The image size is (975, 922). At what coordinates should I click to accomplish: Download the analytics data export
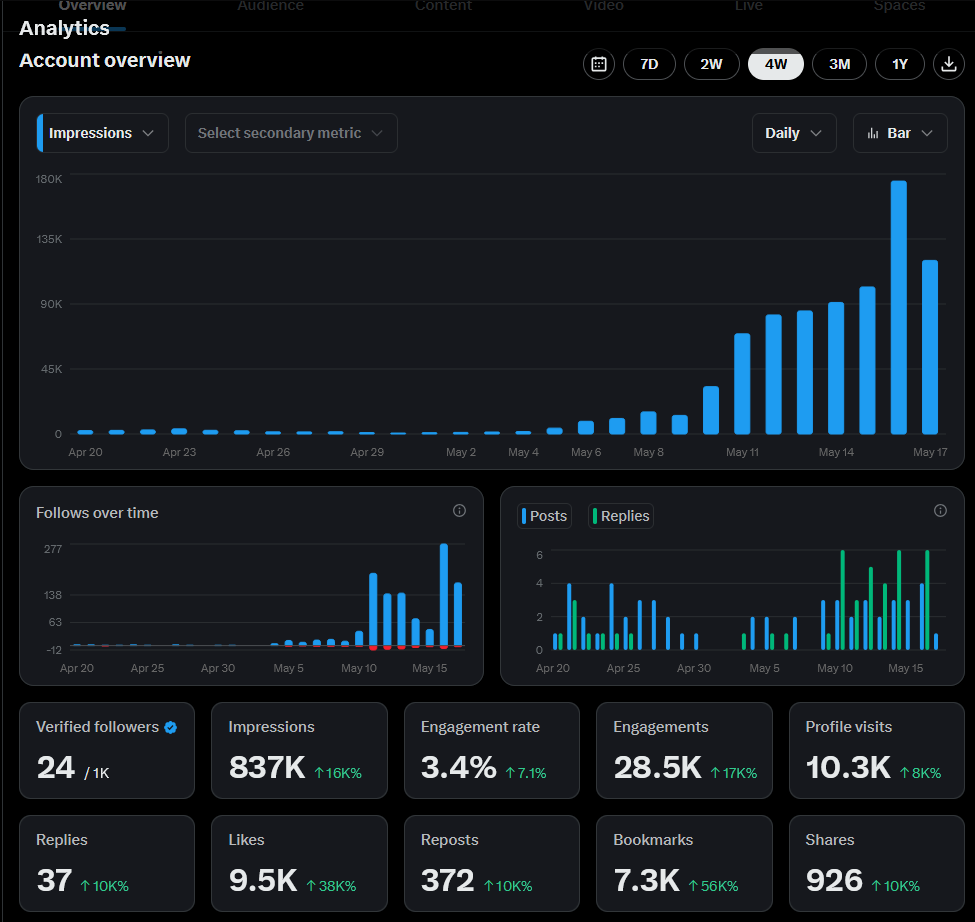948,64
